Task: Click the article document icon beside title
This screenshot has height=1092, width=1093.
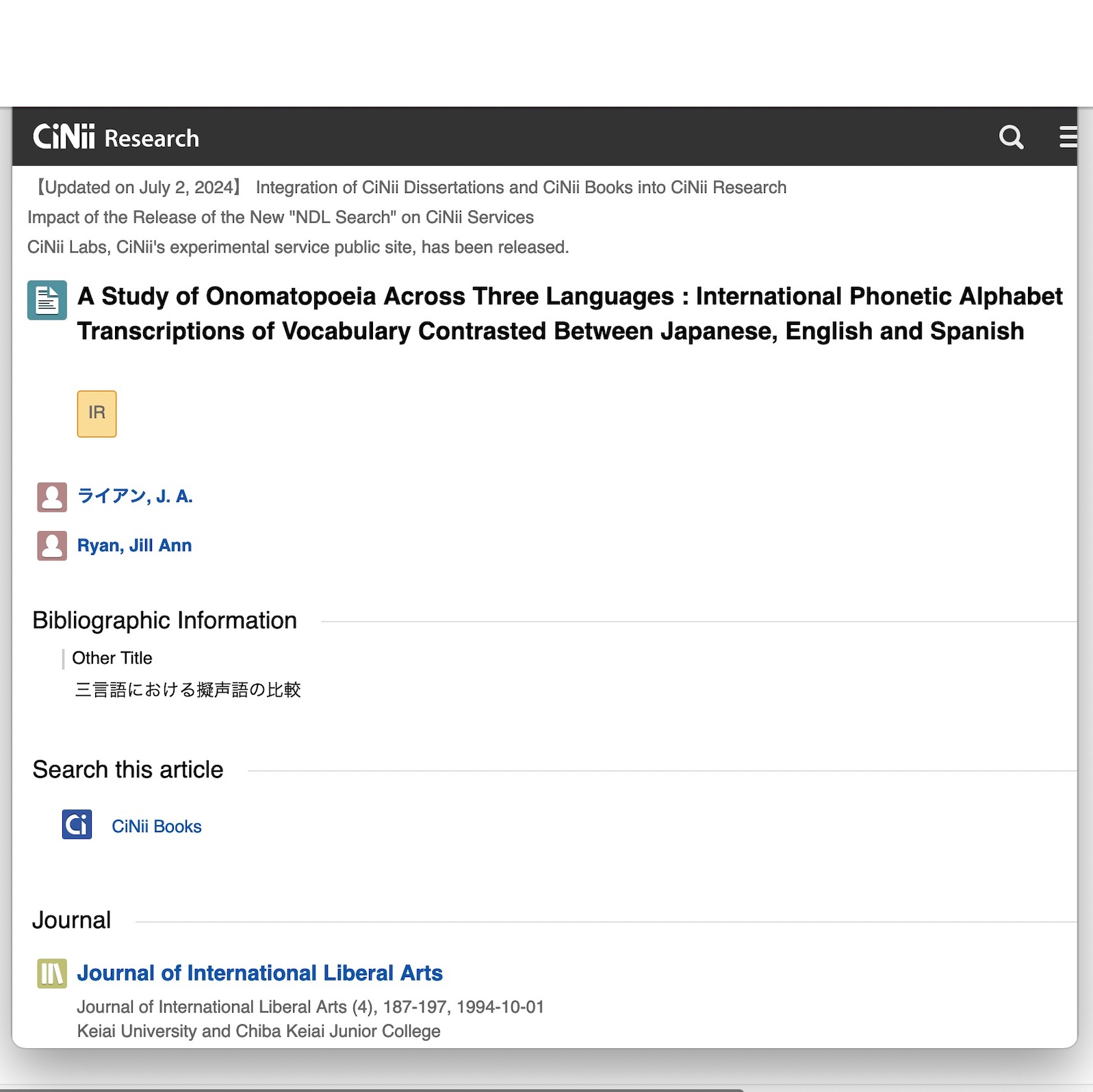Action: [47, 300]
